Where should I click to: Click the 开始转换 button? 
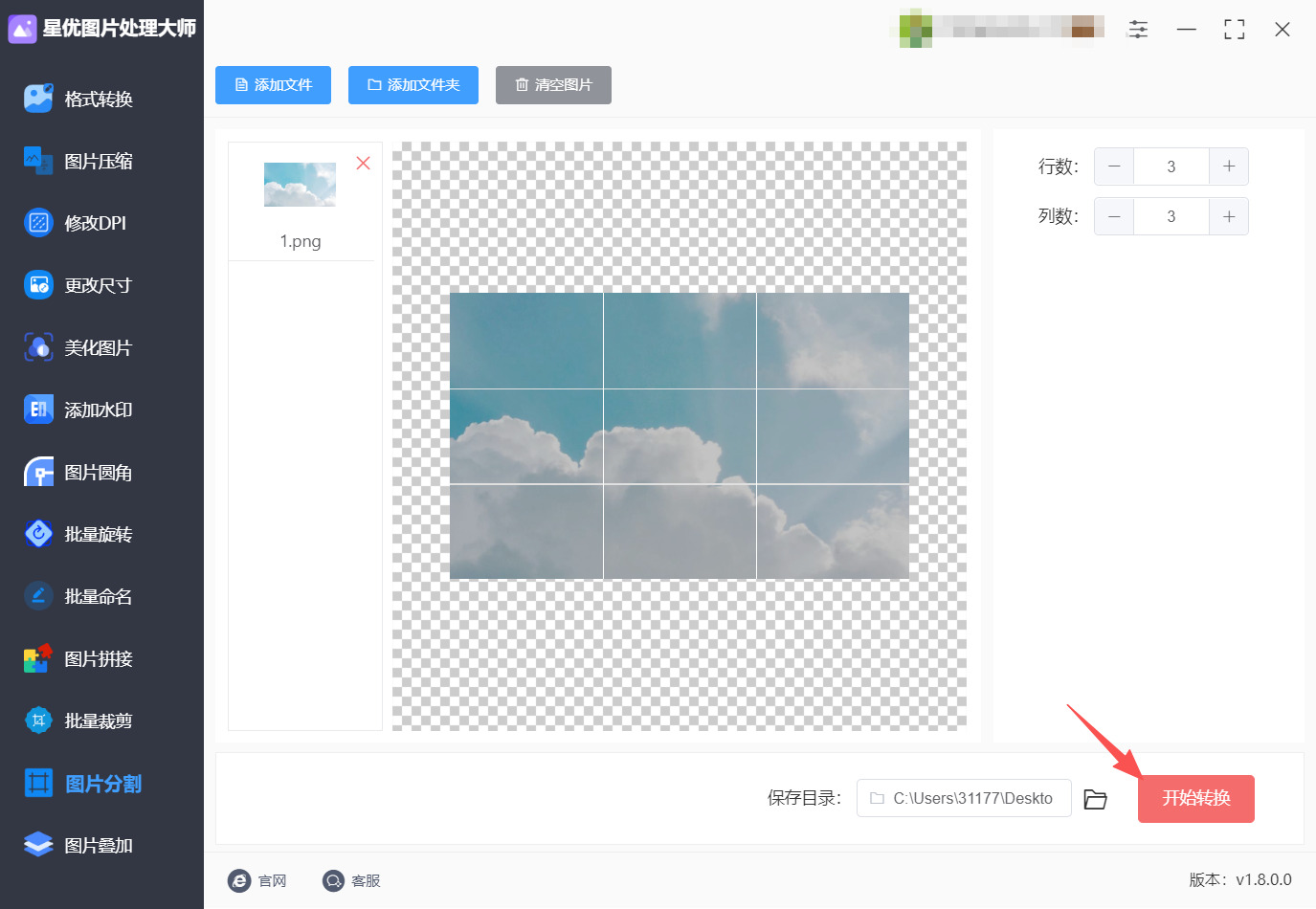pos(1195,798)
